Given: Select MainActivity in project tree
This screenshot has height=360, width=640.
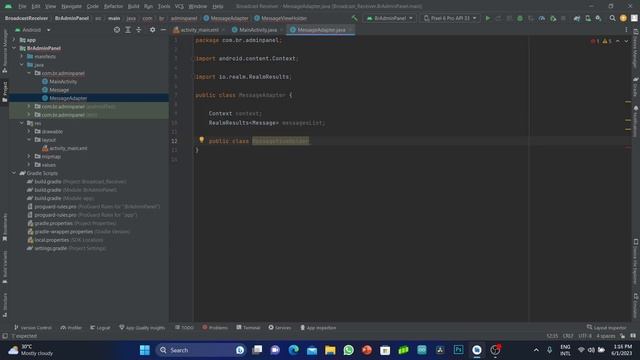Looking at the screenshot, I should [x=63, y=82].
